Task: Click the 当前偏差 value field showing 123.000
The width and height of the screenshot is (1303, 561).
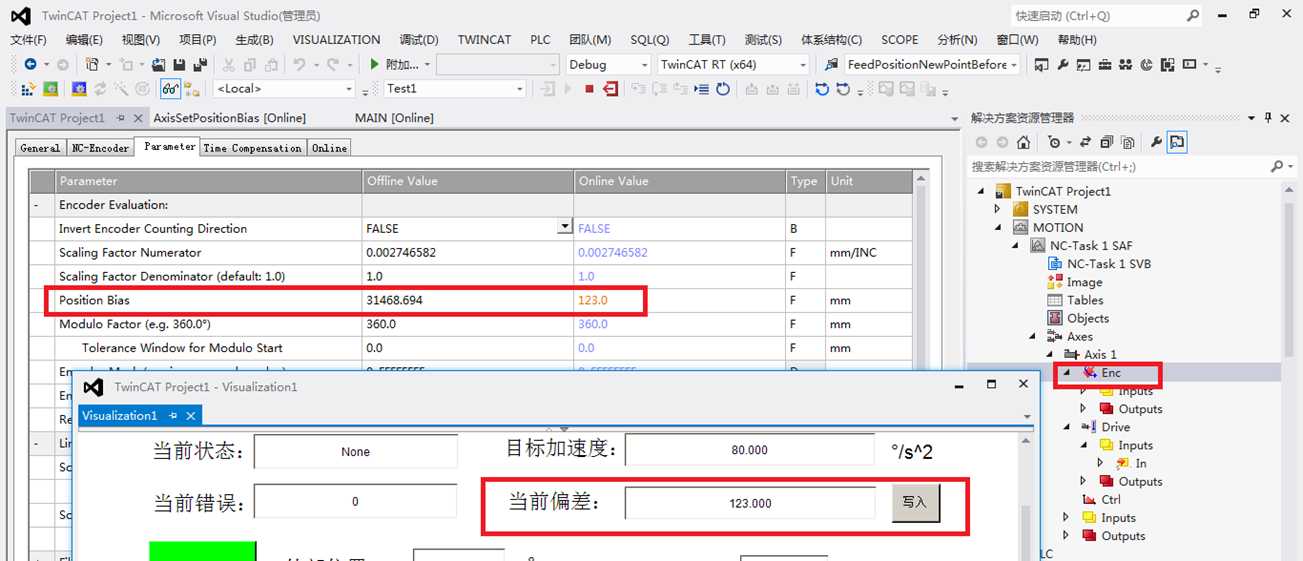Action: [750, 503]
